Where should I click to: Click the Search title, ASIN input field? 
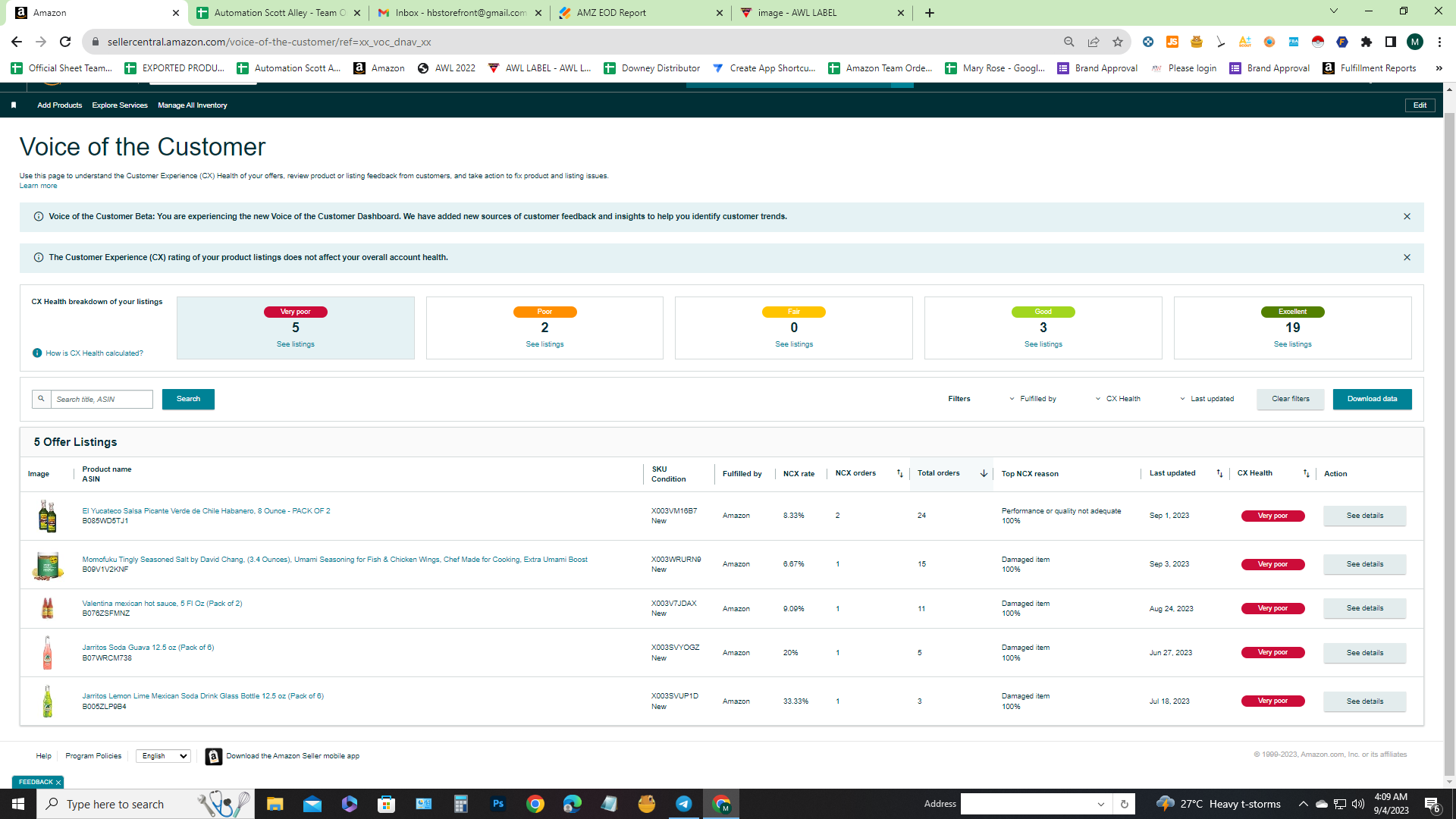point(102,400)
